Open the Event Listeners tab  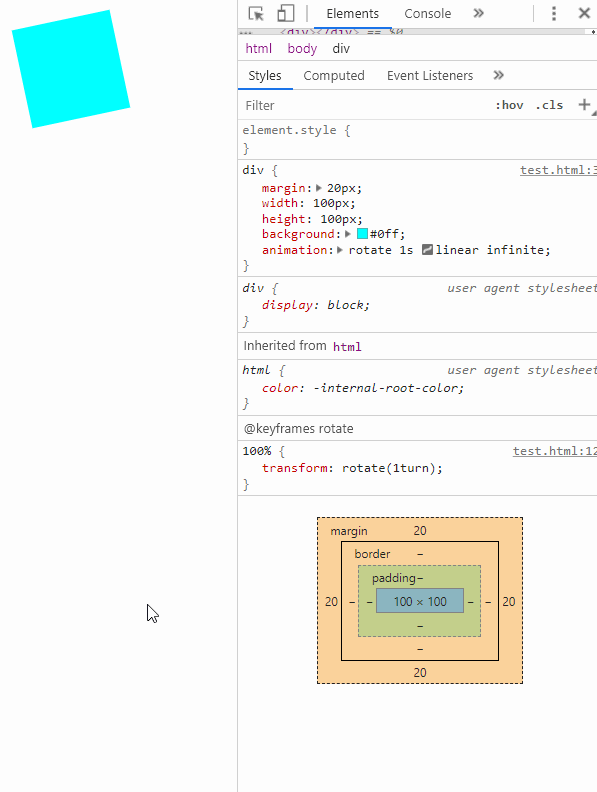[430, 75]
